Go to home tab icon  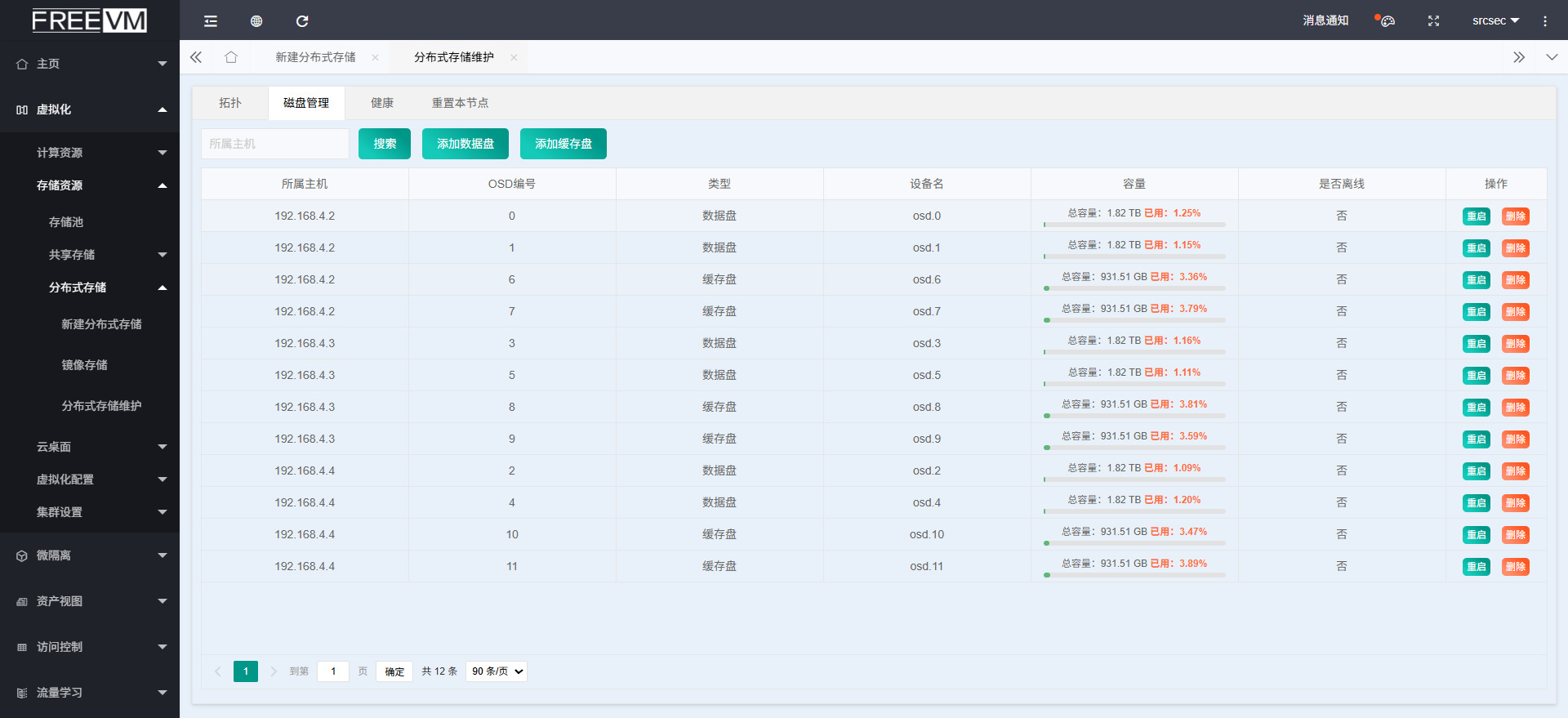click(x=231, y=57)
